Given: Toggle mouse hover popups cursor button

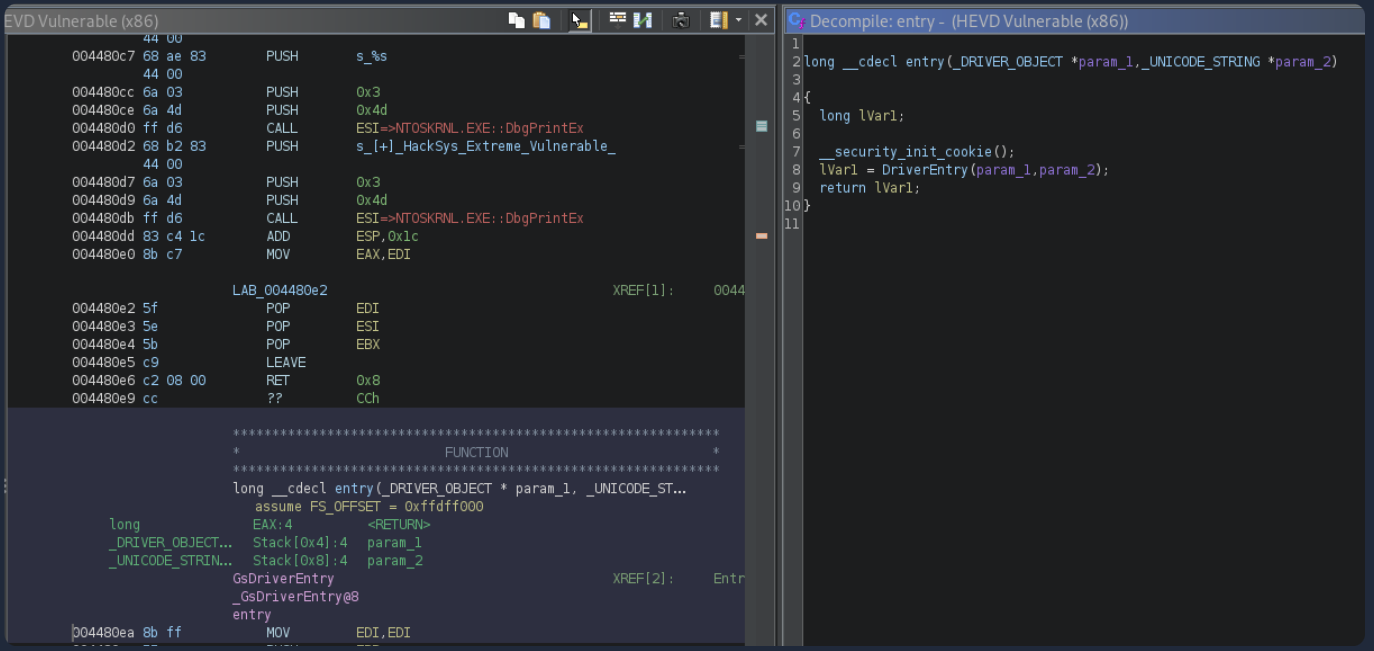Looking at the screenshot, I should 579,20.
